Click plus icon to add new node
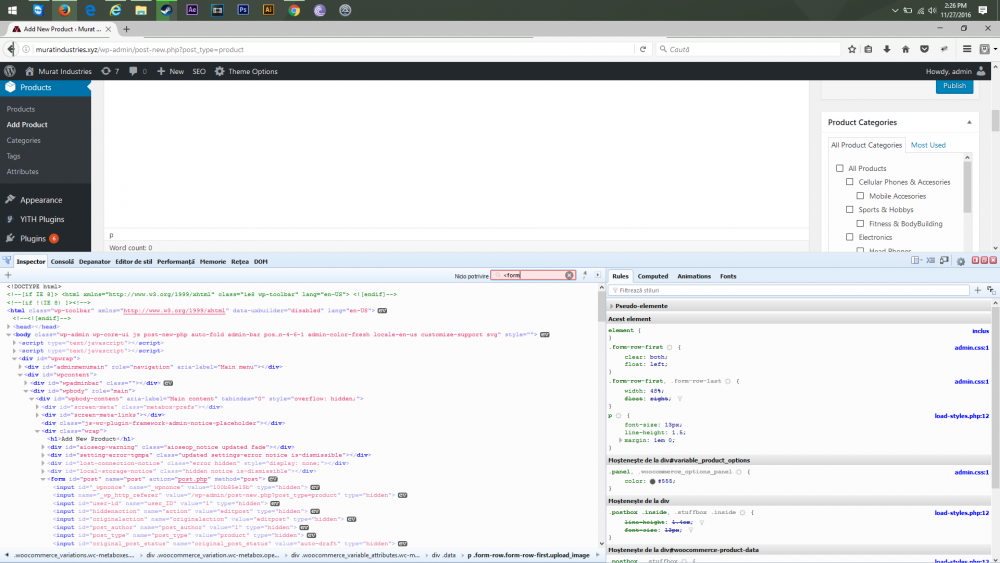Screen dimensions: 1000x563 tap(8, 275)
